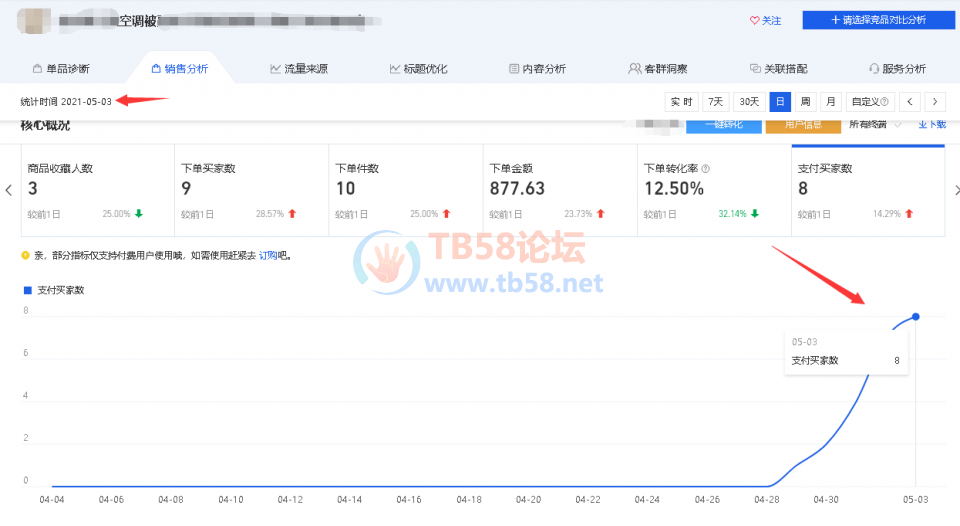960x526 pixels.
Task: Open the 内容分析 tab
Action: (538, 69)
